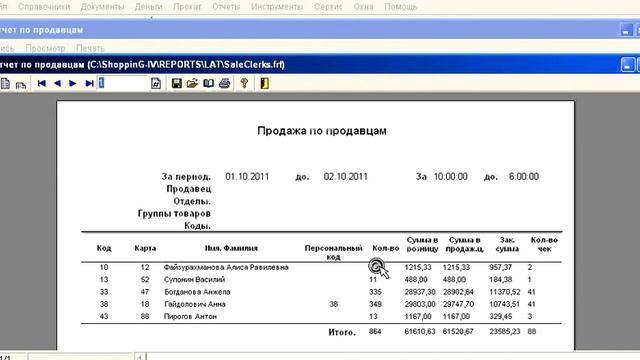Click the Зак. сумма column header
This screenshot has height=360, width=640.
[x=507, y=244]
